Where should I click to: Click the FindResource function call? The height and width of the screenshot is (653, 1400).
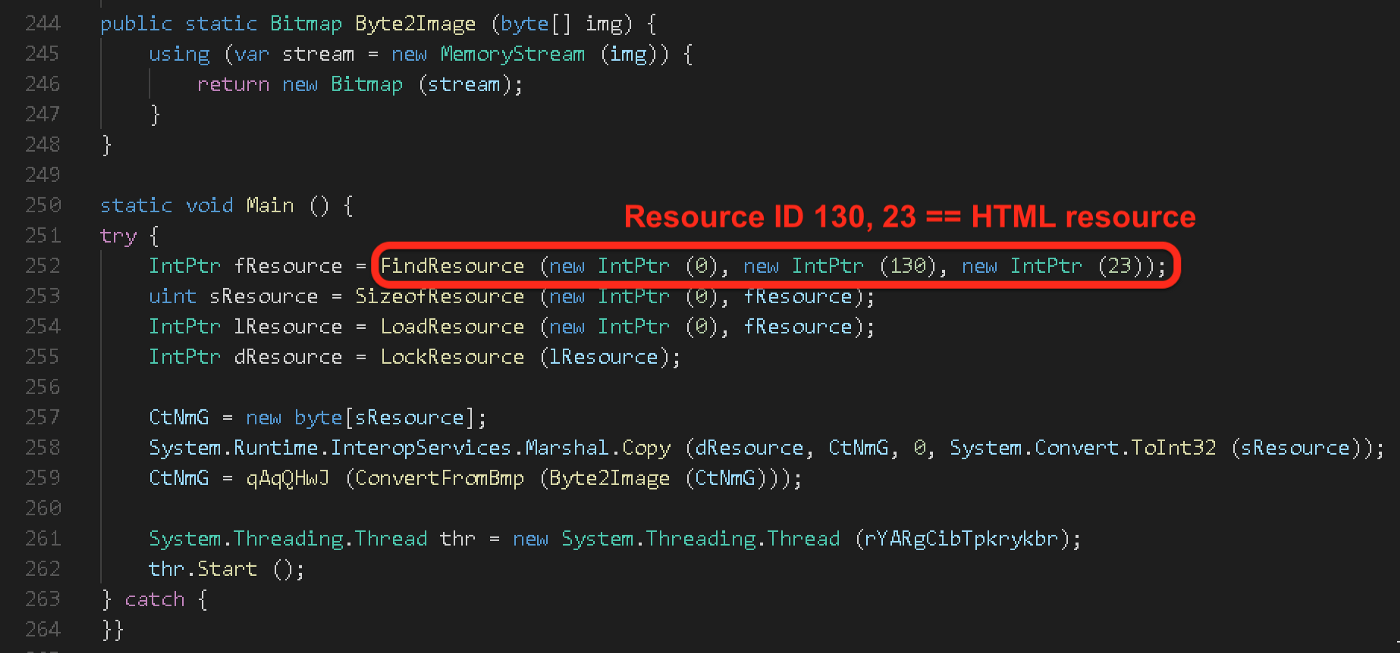452,266
